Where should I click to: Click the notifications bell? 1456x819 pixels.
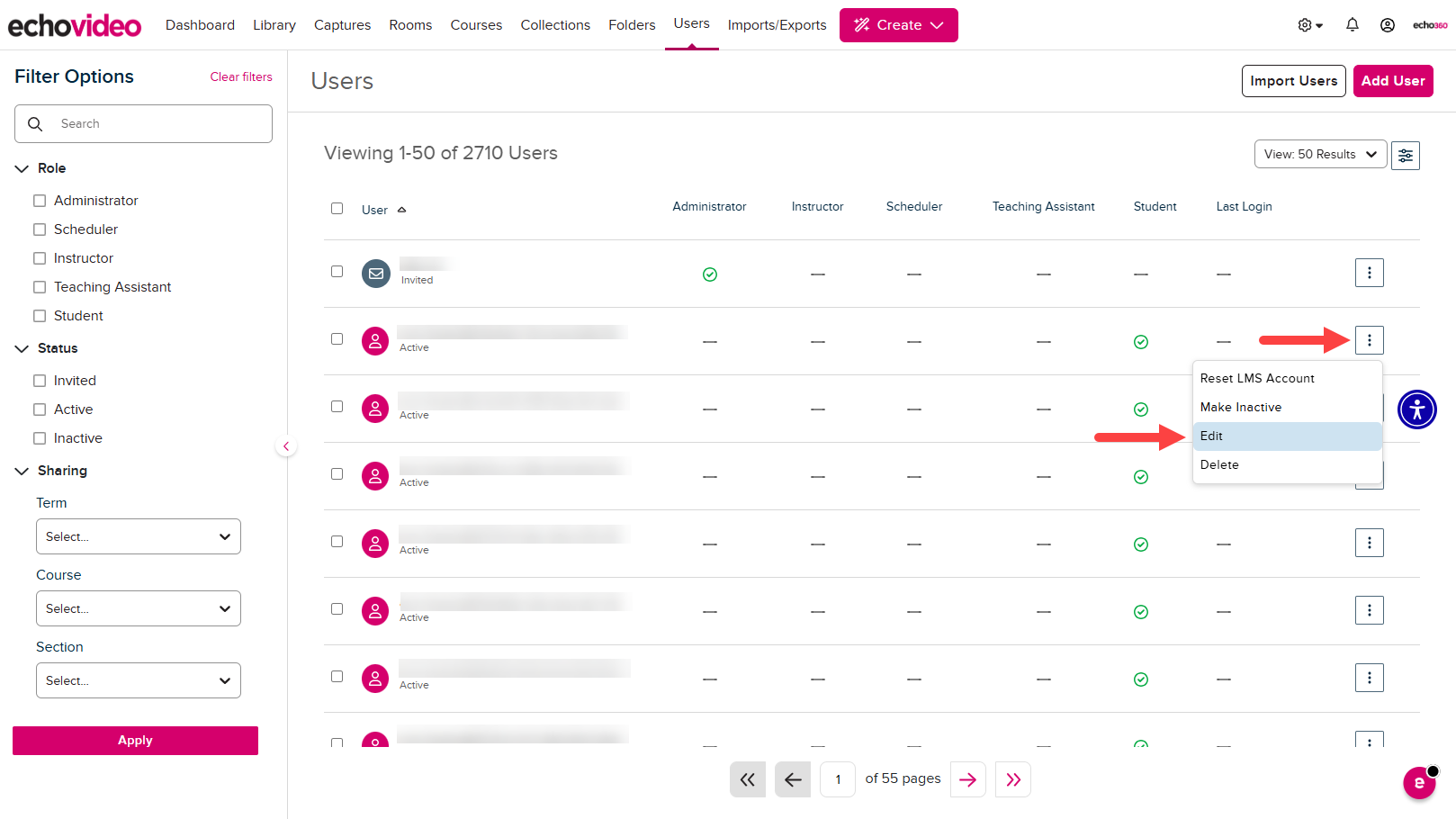pyautogui.click(x=1352, y=24)
